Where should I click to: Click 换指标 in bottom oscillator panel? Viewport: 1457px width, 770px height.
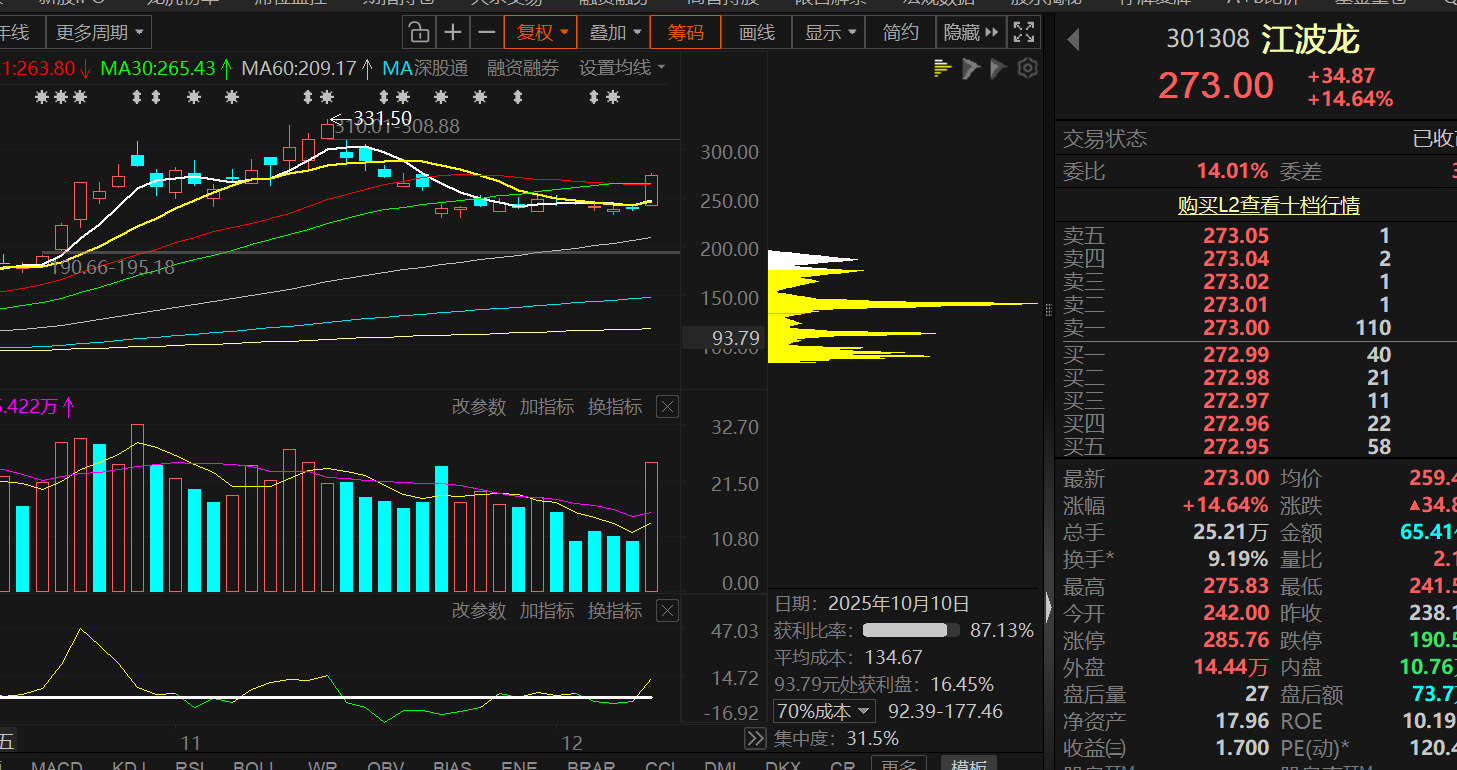(615, 610)
